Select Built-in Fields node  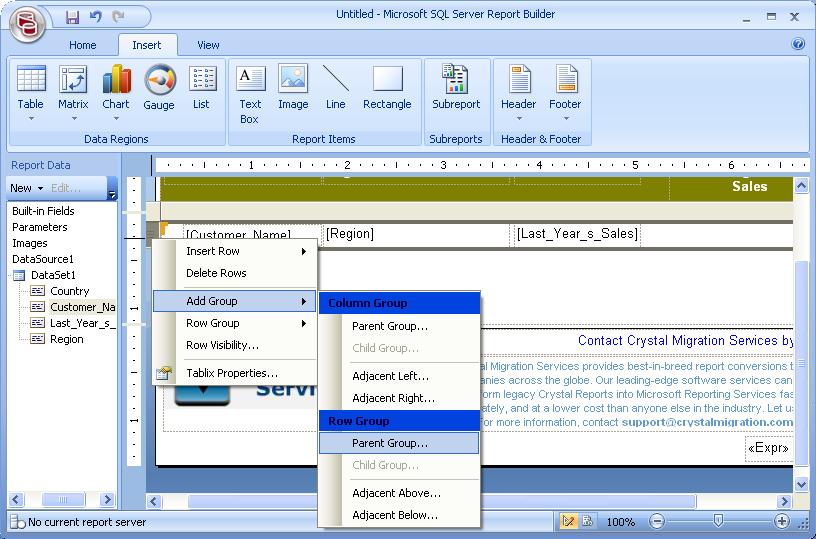tap(43, 211)
